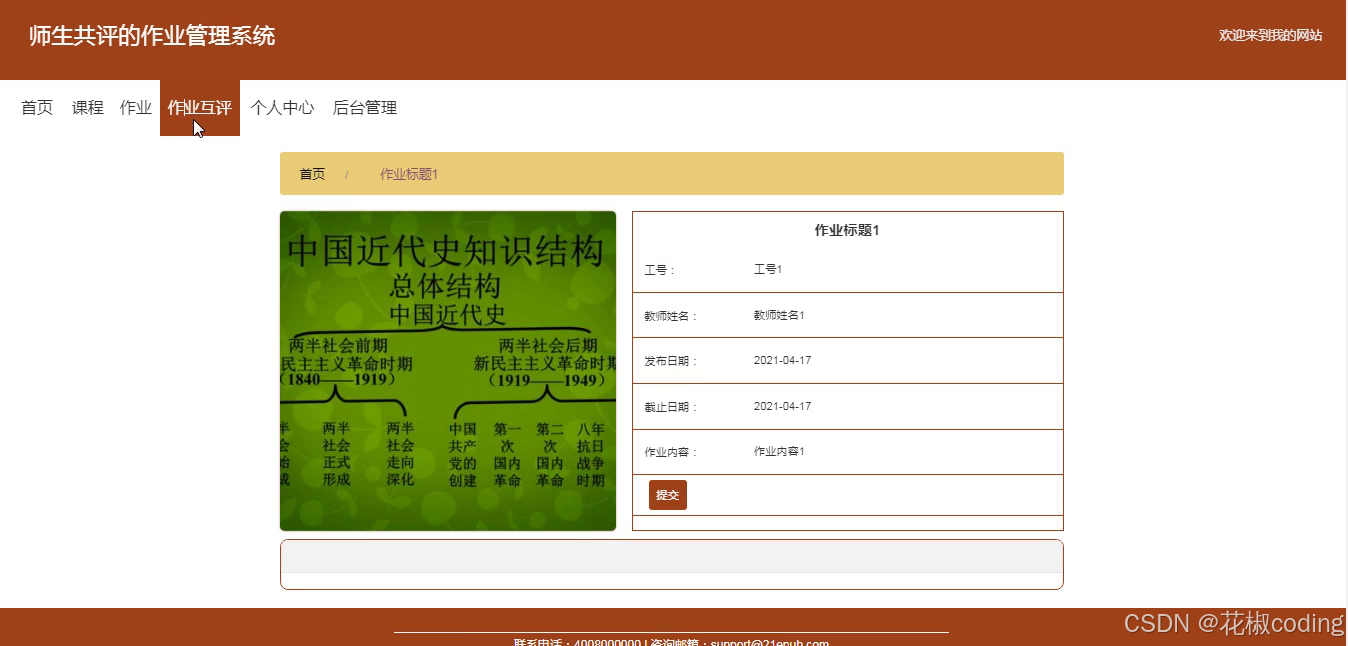Viewport: 1348px width, 646px height.
Task: Open 后台管理 from the navigation bar
Action: tap(364, 107)
